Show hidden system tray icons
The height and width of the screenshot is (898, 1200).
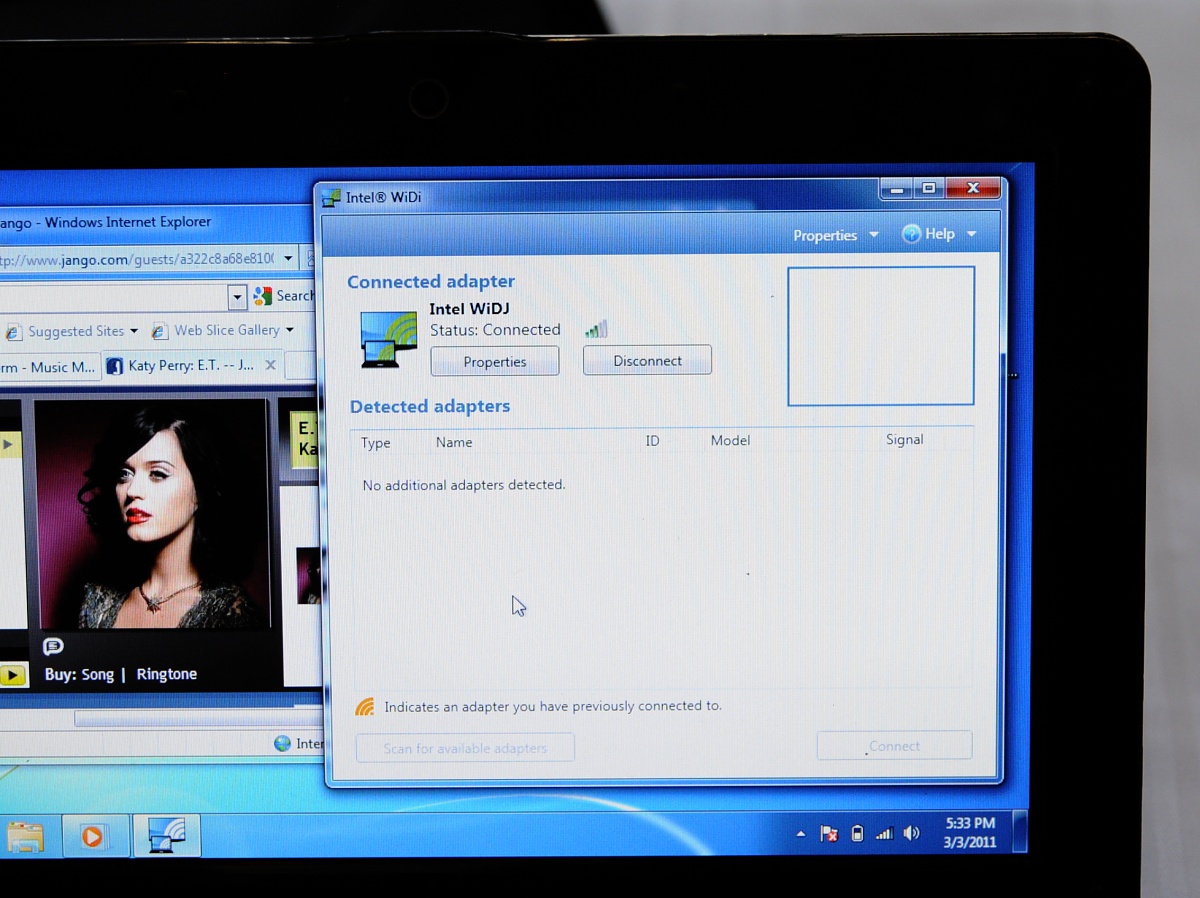pyautogui.click(x=801, y=833)
